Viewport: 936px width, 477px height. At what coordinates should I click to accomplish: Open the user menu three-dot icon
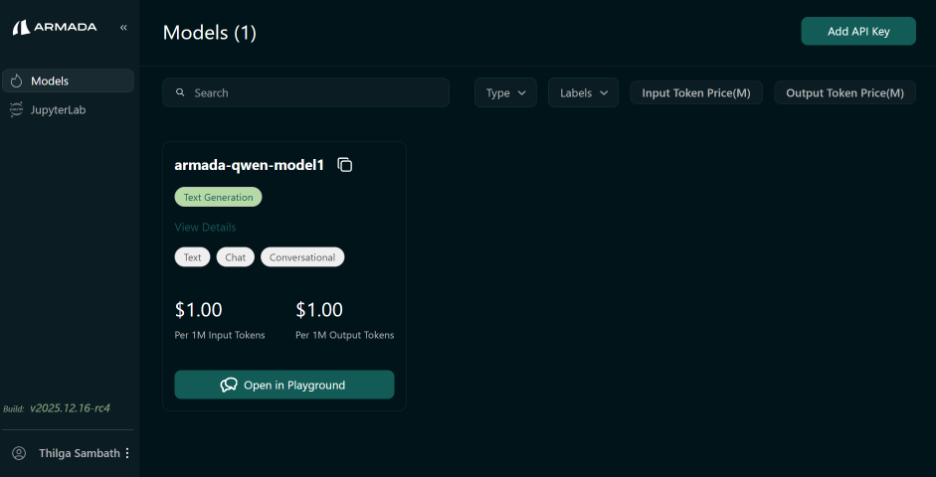tap(127, 453)
